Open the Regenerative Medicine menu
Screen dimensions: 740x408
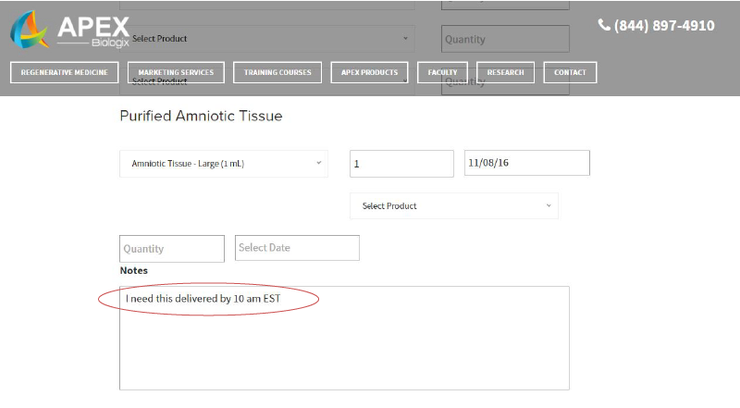pyautogui.click(x=64, y=73)
